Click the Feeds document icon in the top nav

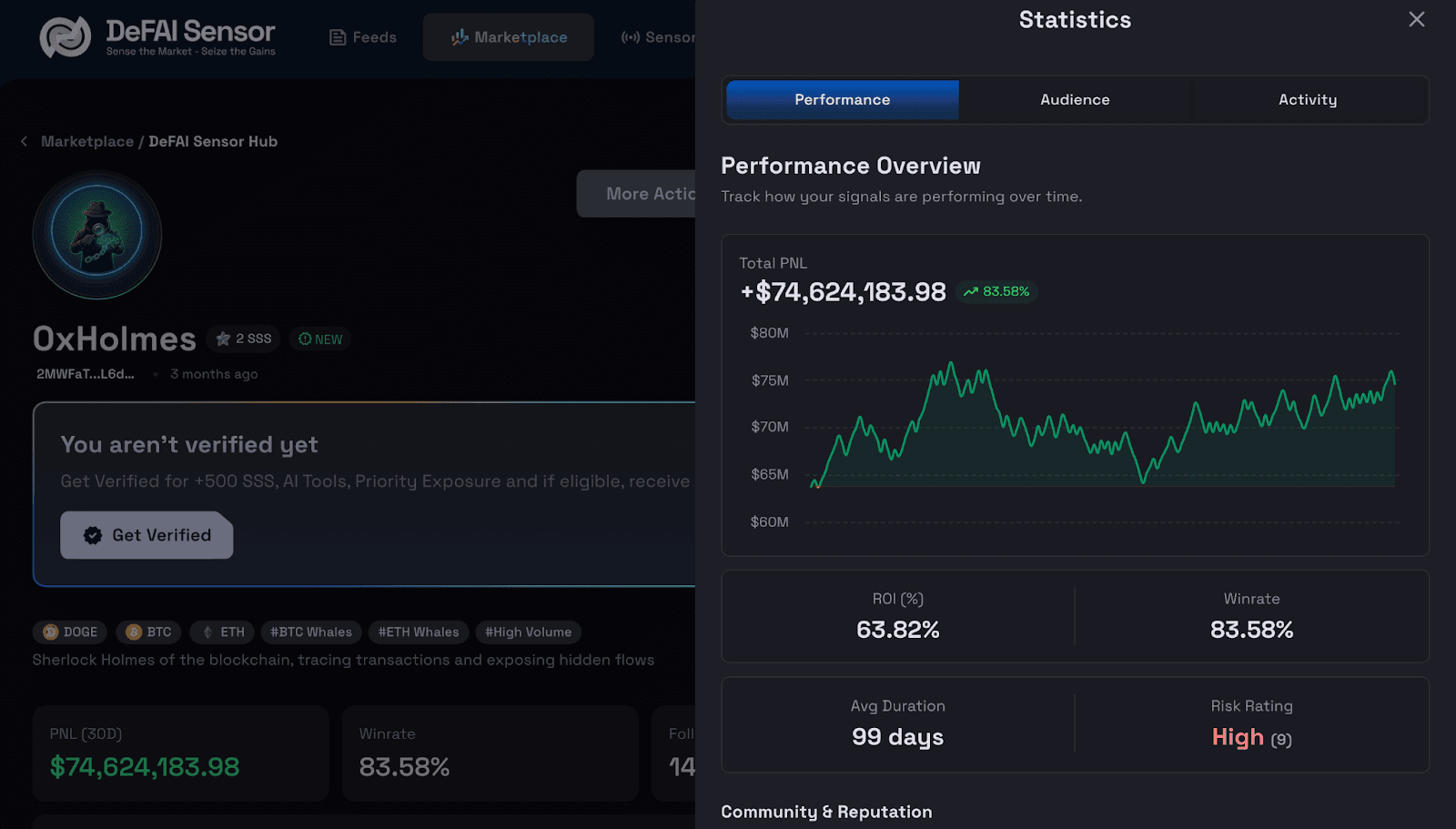coord(337,36)
